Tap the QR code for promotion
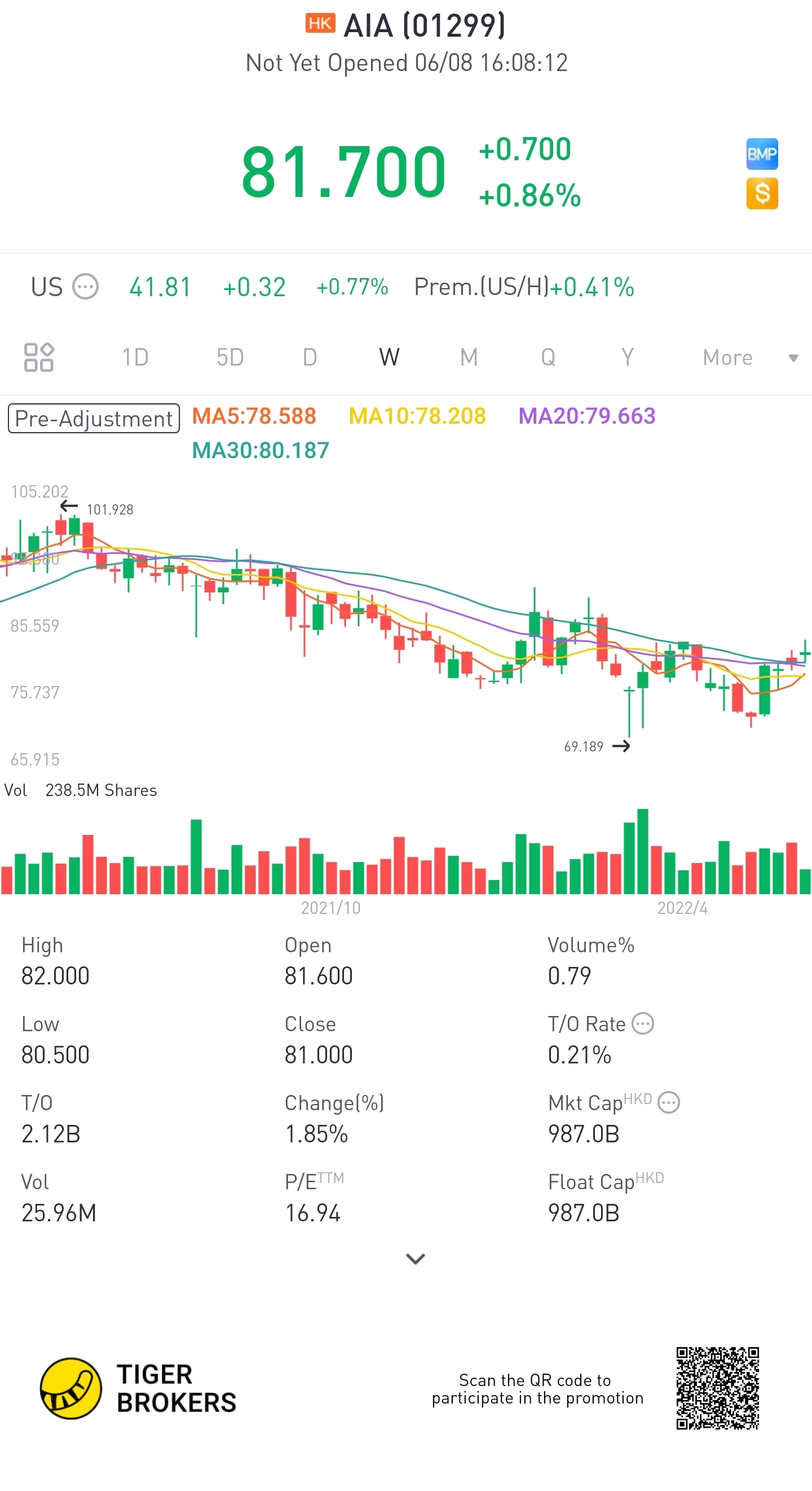Viewport: 812px width, 1491px height. (717, 1388)
